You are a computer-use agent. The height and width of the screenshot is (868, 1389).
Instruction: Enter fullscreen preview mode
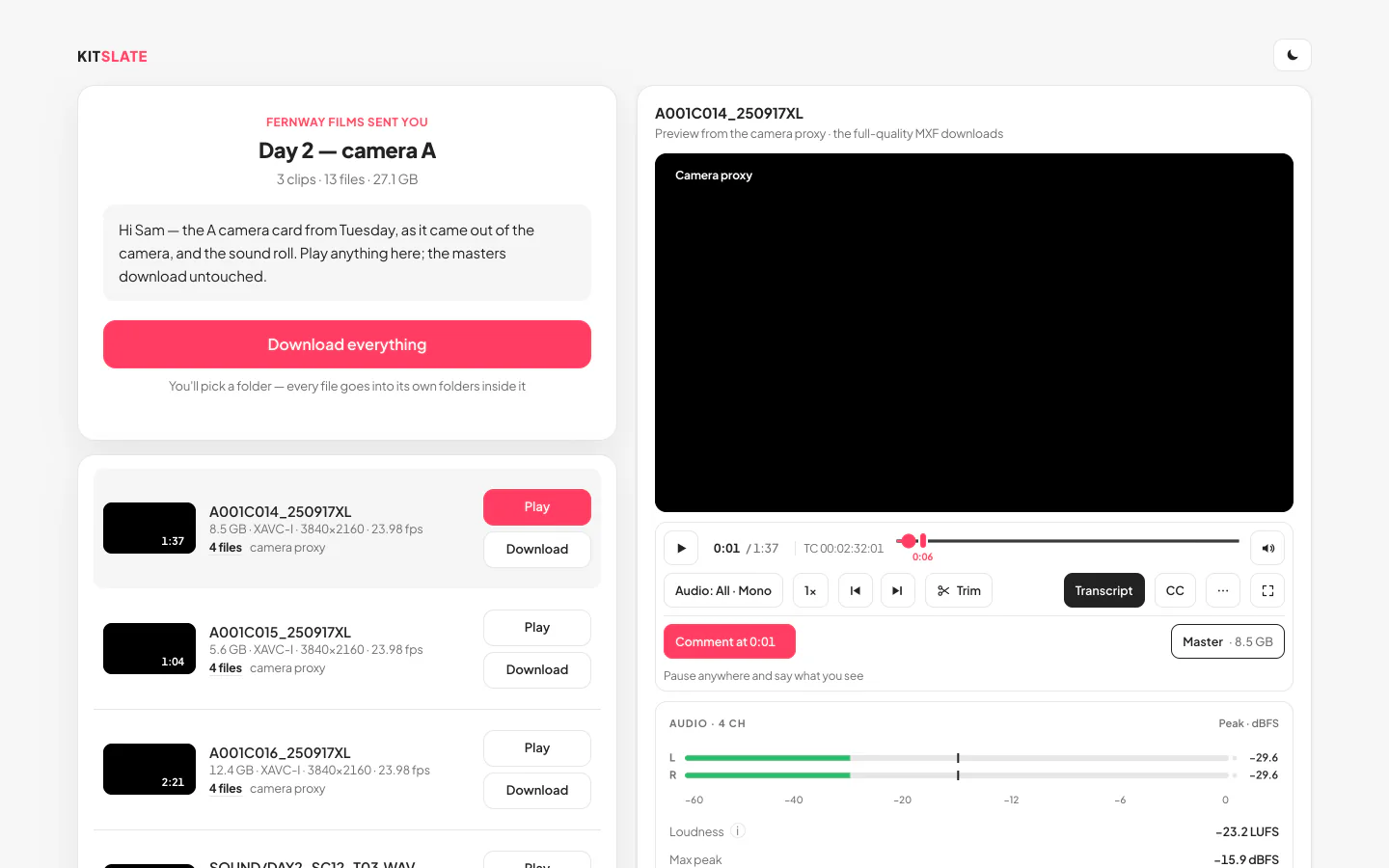(1267, 590)
